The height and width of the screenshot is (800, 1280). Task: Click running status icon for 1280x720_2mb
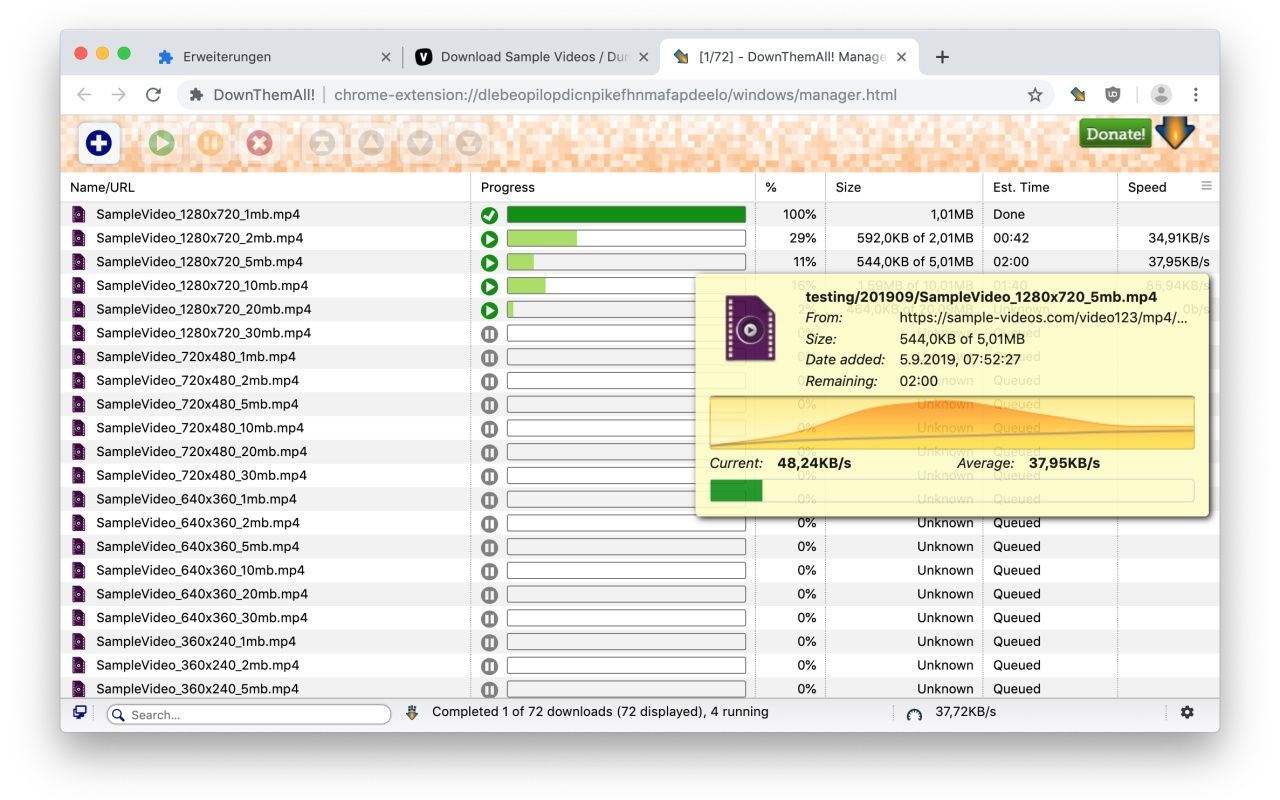489,239
